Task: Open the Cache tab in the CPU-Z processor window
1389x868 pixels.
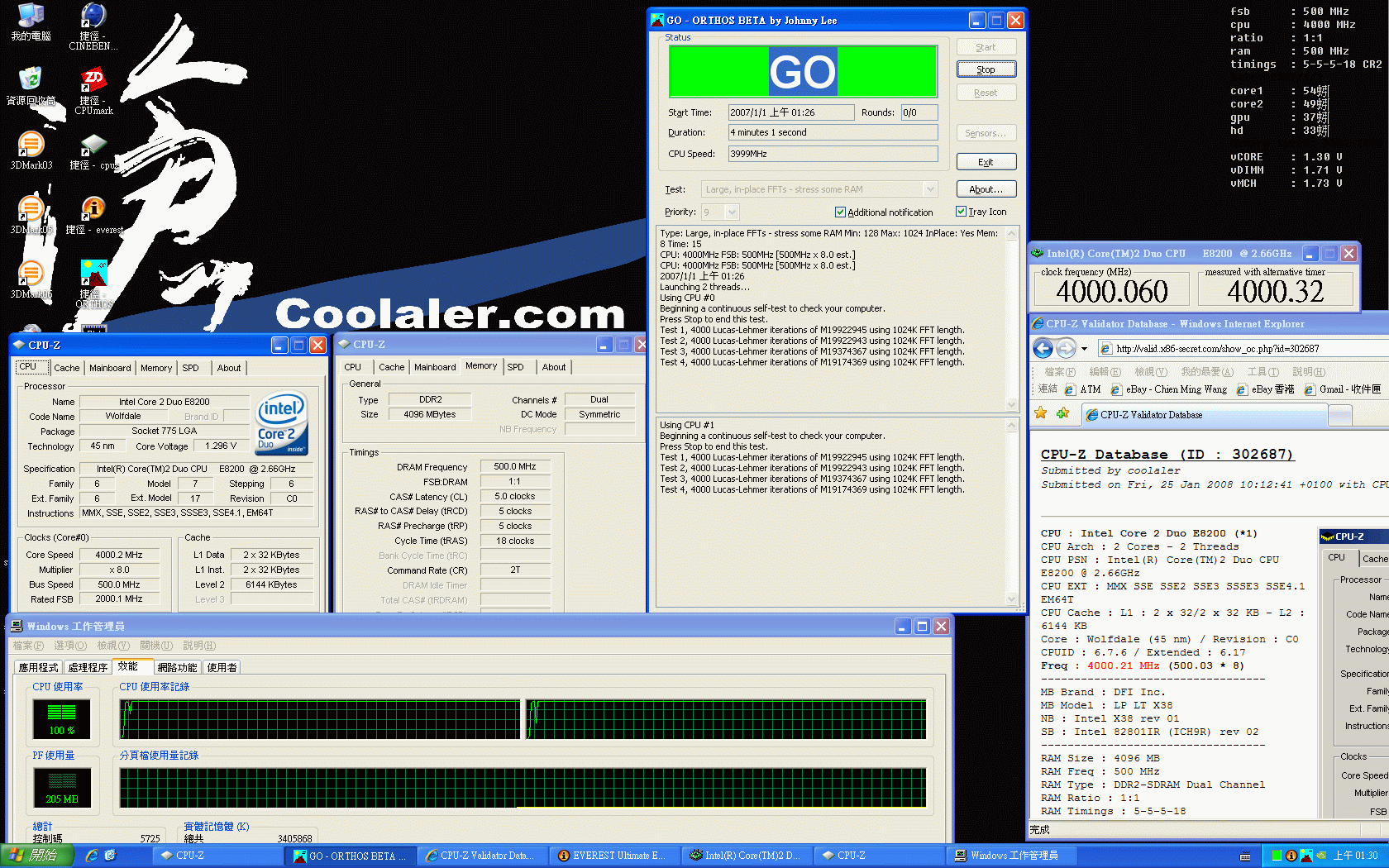Action: point(67,368)
